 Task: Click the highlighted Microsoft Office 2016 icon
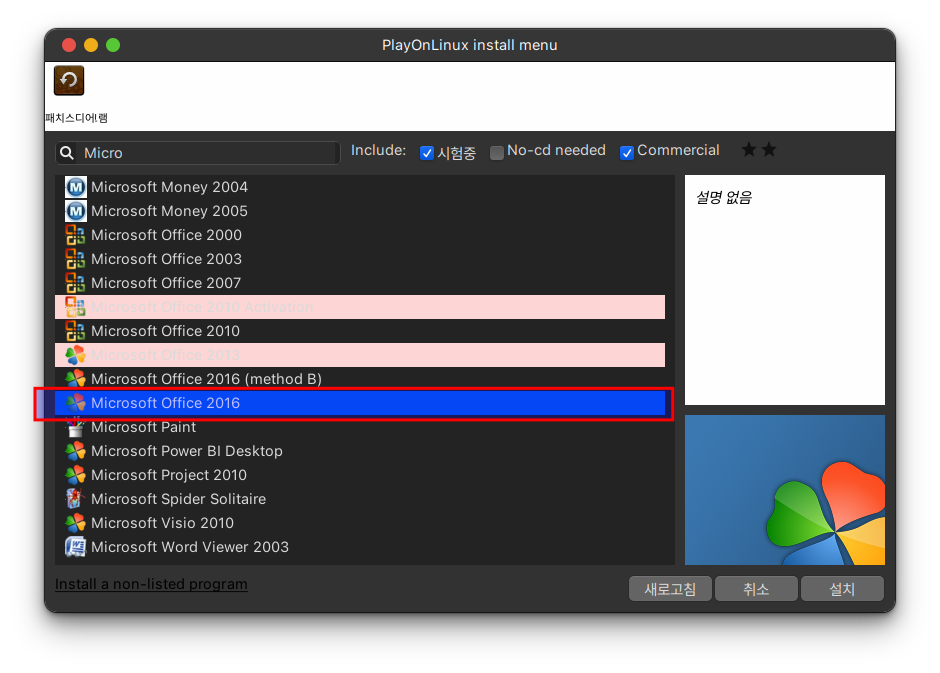[76, 403]
